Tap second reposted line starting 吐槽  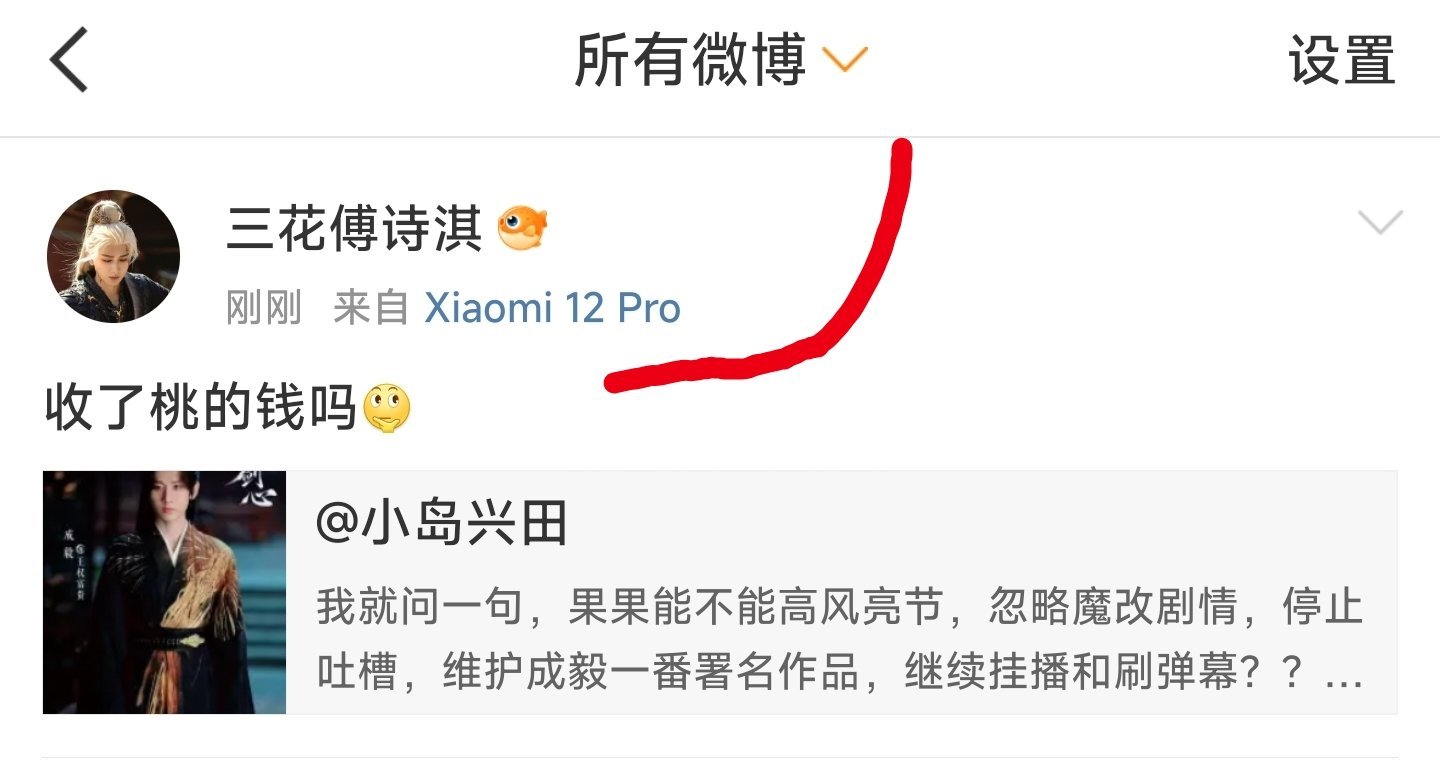840,673
